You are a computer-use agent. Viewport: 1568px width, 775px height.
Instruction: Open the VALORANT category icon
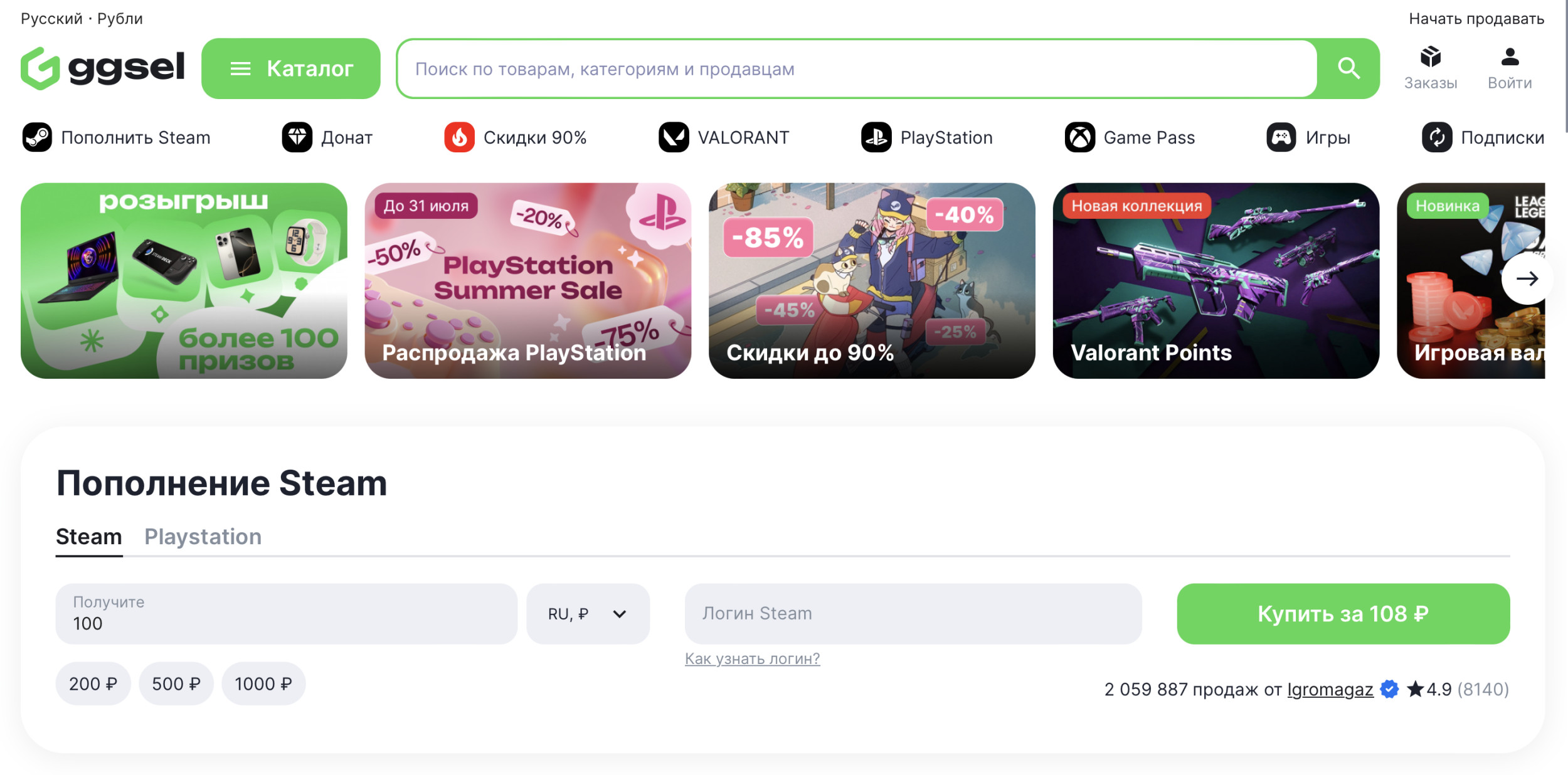click(674, 137)
